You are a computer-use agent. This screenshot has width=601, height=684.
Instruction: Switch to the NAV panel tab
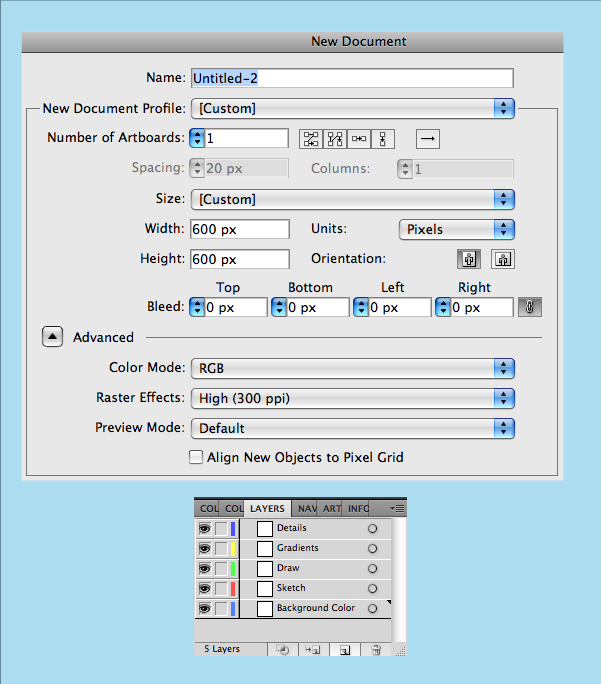tap(307, 508)
